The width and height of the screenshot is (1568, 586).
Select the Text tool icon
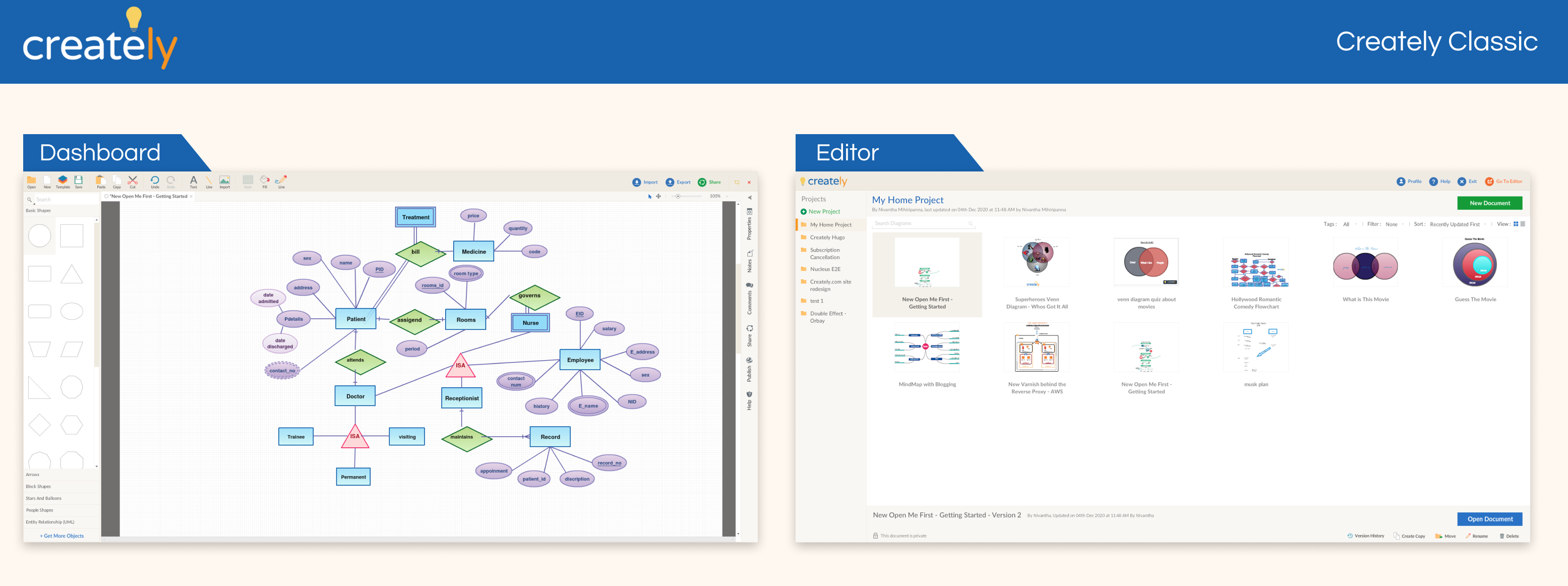click(x=193, y=181)
